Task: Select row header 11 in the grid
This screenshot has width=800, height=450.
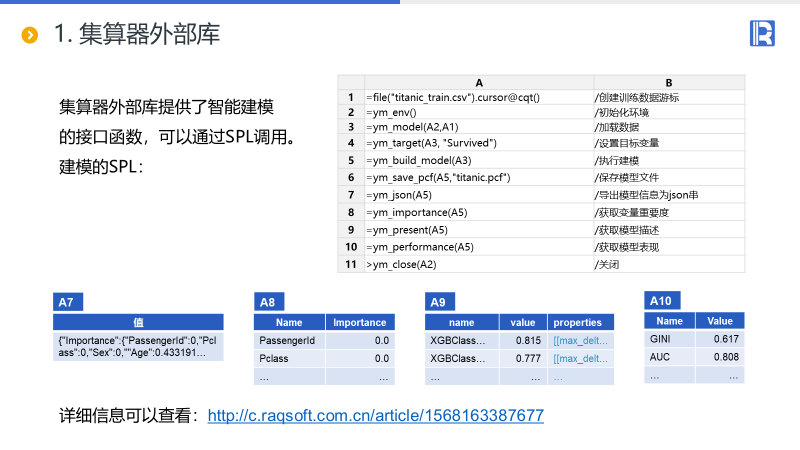Action: [x=351, y=264]
